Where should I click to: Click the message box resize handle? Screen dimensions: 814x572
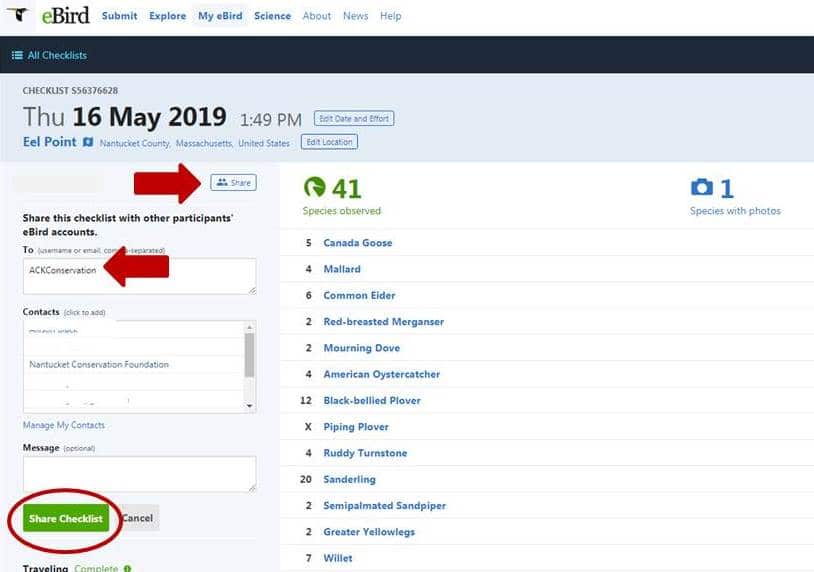(x=252, y=488)
